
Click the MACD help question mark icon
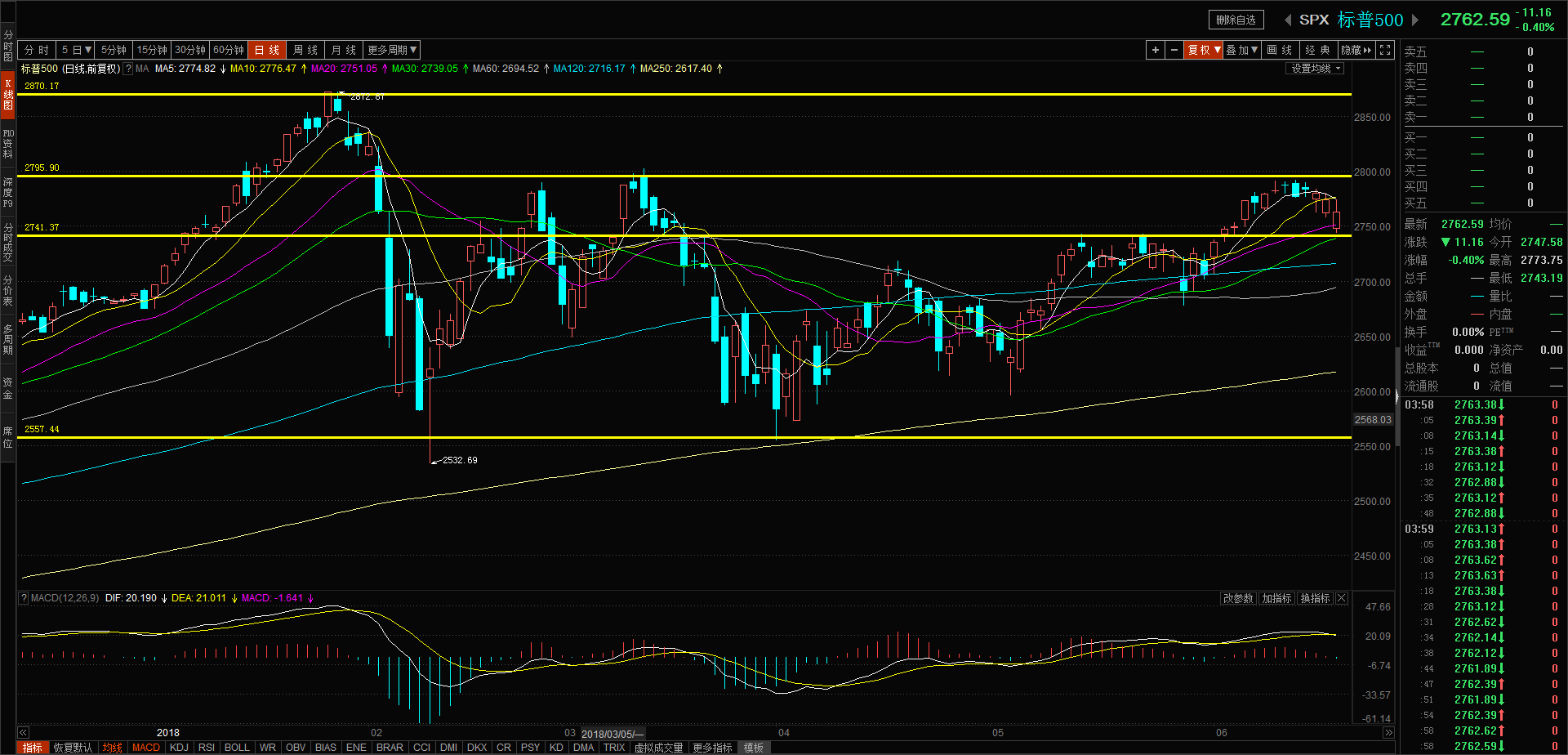pos(24,598)
